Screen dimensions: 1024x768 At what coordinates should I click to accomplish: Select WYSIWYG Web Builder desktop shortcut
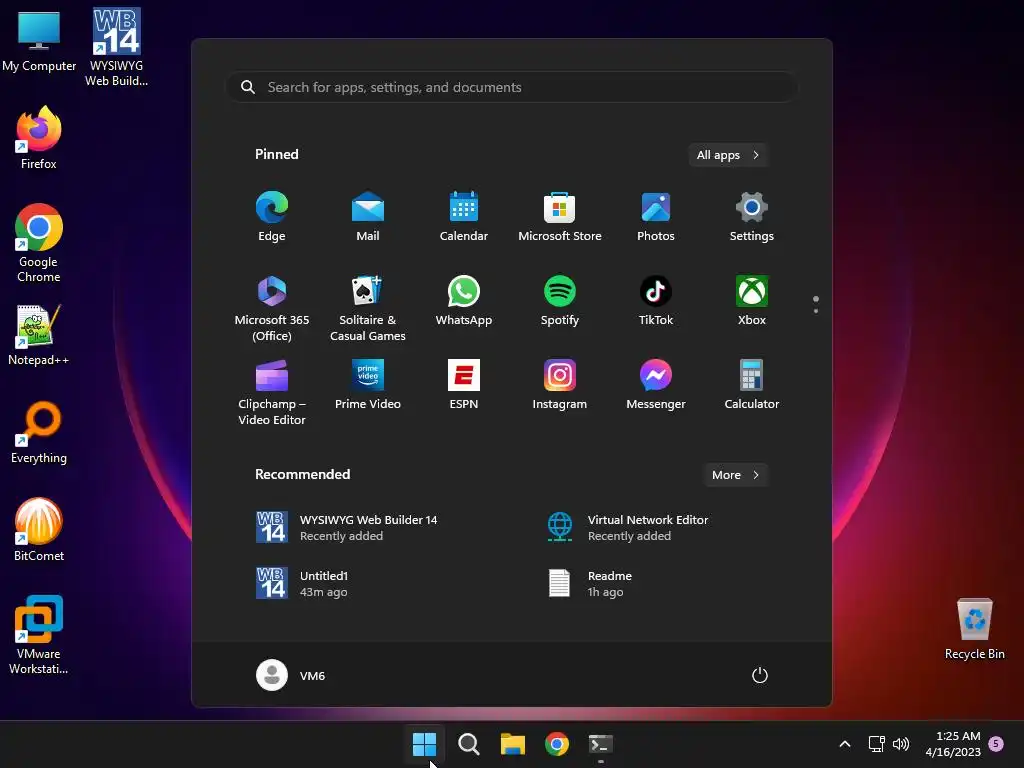point(116,47)
